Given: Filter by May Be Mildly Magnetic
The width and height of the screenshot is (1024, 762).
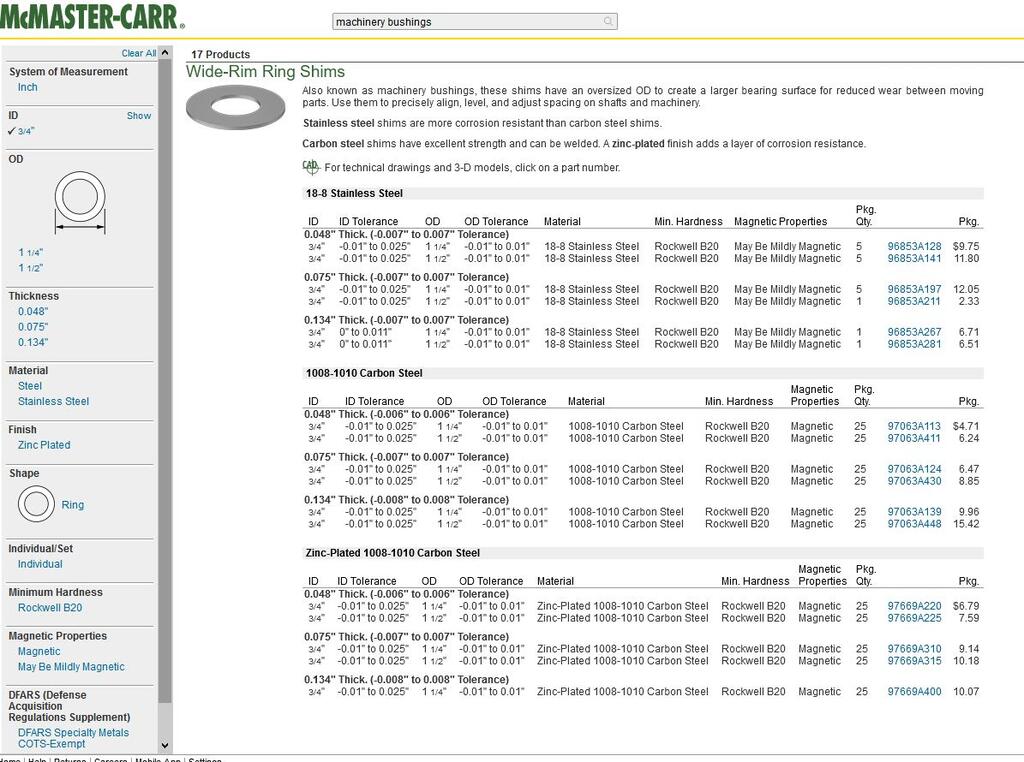Looking at the screenshot, I should click(71, 667).
